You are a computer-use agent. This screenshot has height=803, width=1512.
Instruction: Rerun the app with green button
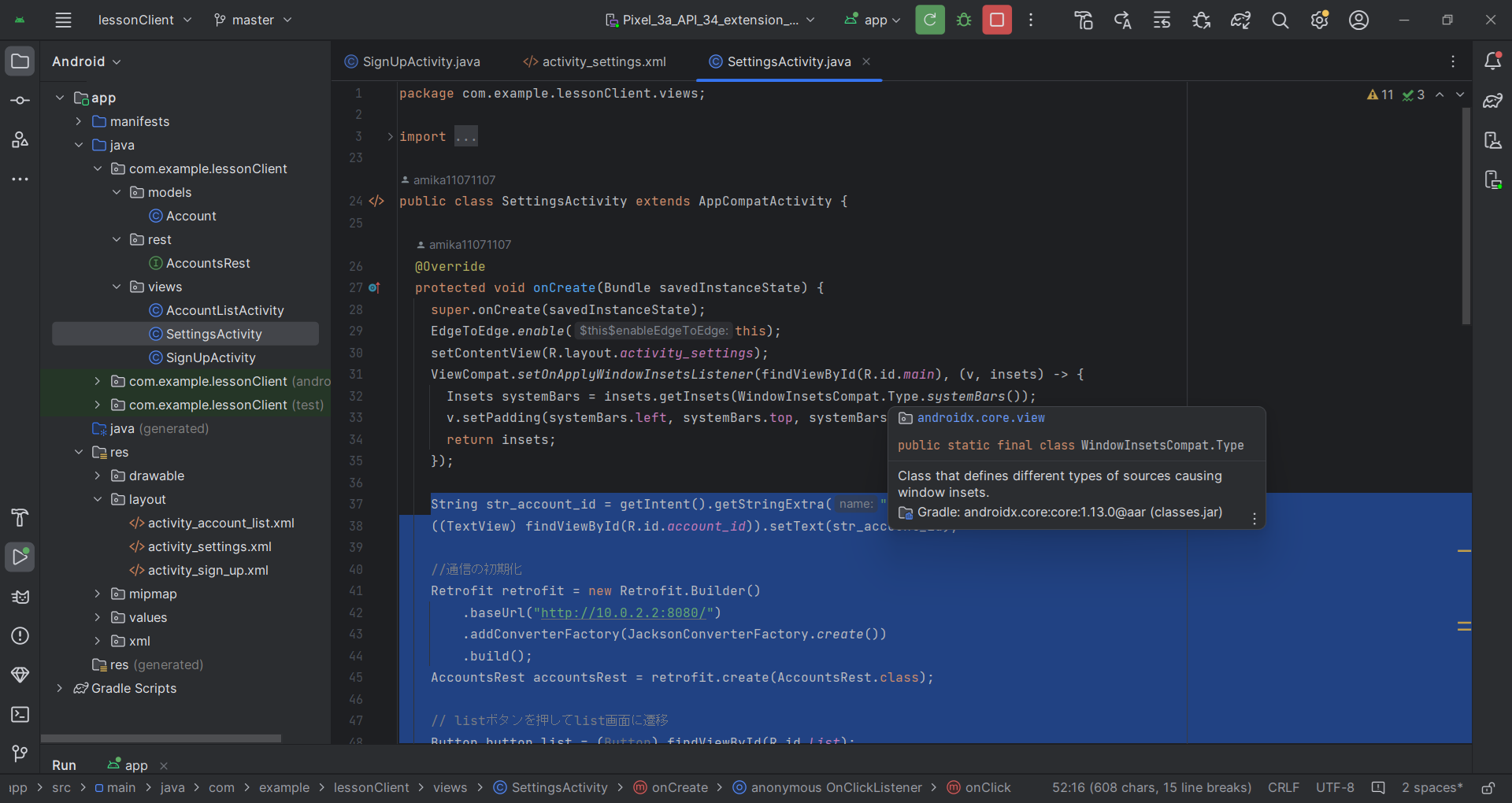930,20
